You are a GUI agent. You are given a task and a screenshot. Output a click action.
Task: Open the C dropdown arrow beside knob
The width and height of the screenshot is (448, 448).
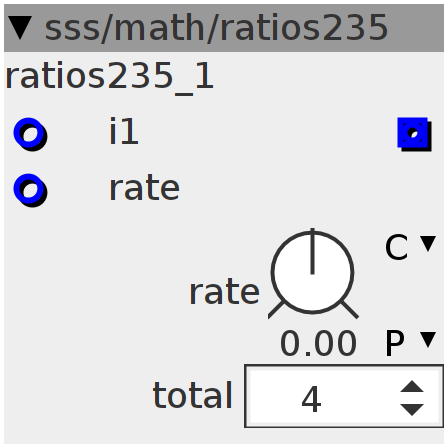(x=428, y=244)
